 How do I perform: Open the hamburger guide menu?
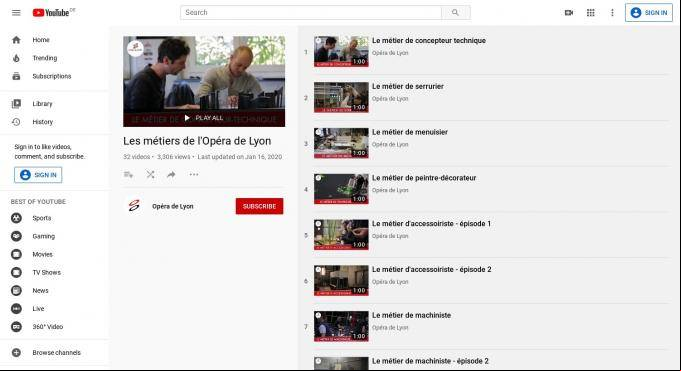tap(16, 13)
